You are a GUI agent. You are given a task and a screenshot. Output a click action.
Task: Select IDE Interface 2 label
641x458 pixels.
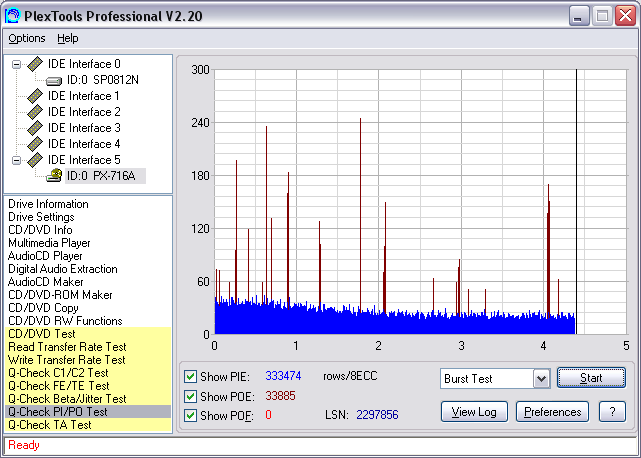coord(84,112)
